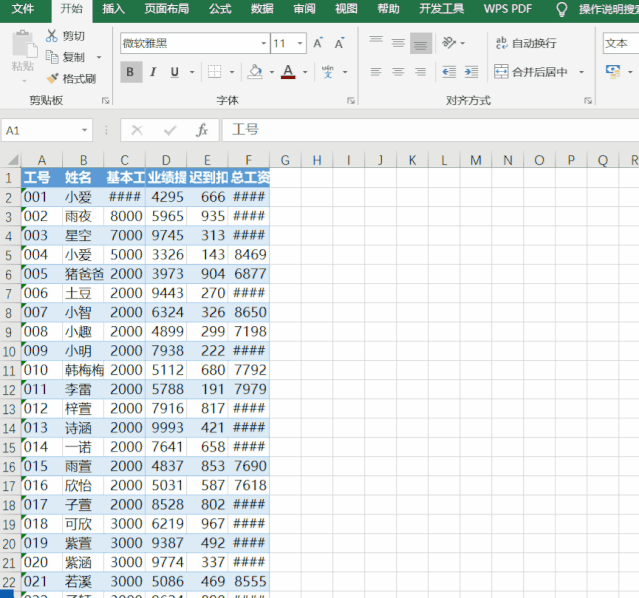Decrease font size with smaller A icon
Viewport: 639px width, 598px height.
pos(339,43)
